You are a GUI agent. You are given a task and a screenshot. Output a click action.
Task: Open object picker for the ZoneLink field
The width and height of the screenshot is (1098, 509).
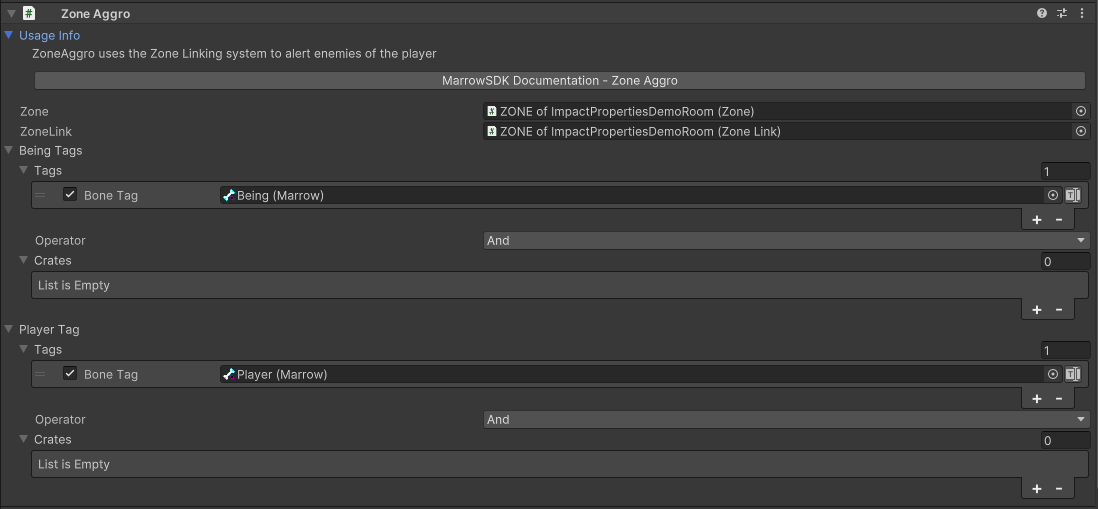click(1080, 132)
